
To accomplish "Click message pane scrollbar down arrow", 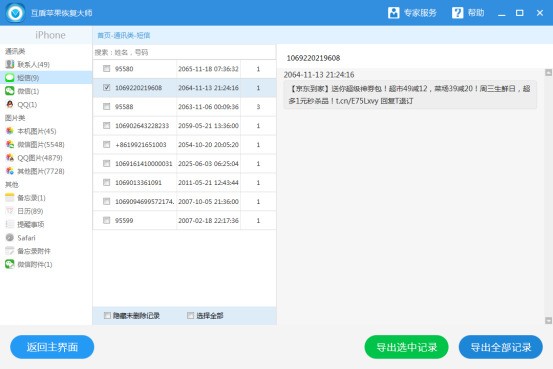I will tap(548, 320).
